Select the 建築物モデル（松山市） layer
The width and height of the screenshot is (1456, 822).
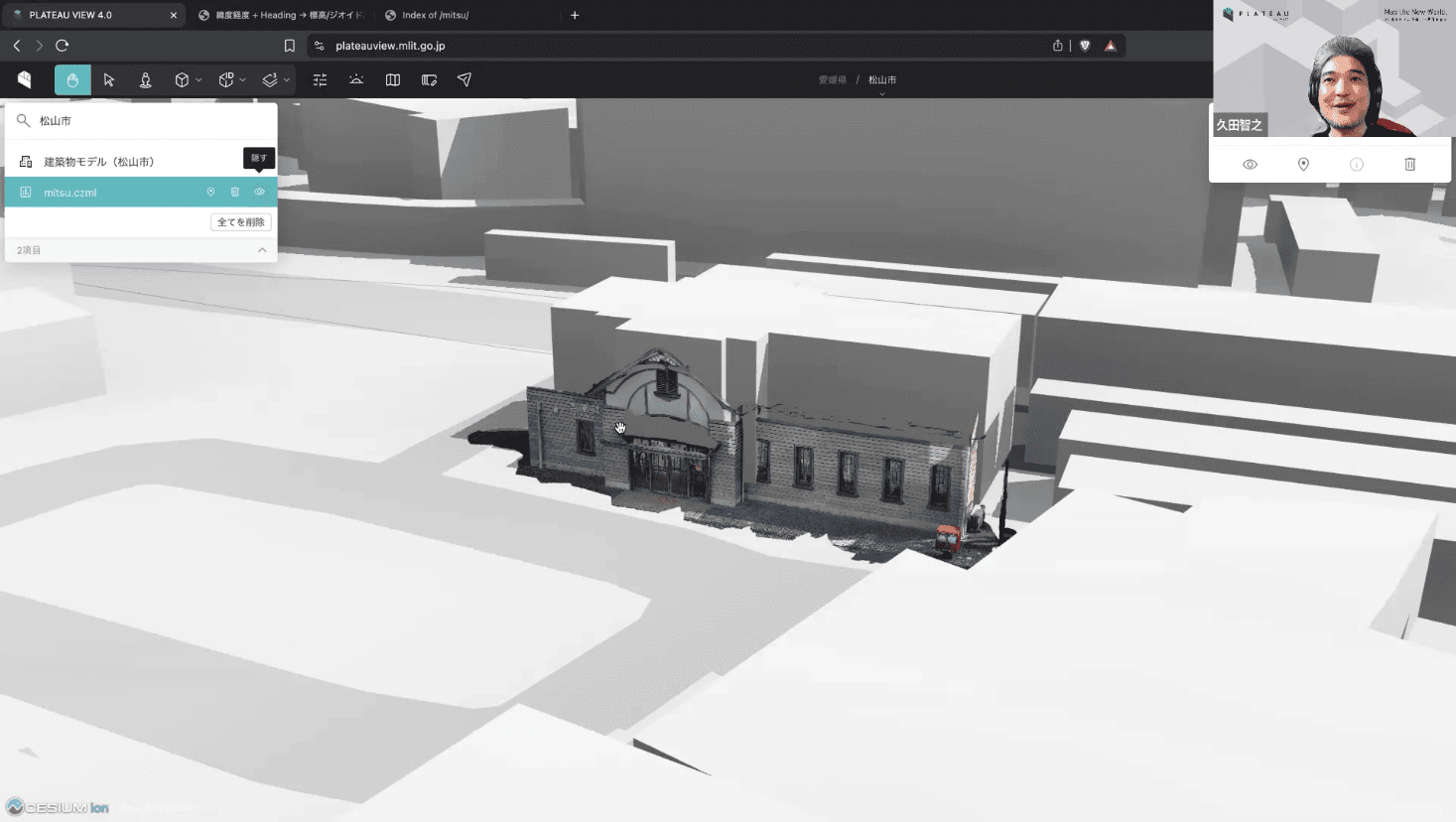point(99,162)
